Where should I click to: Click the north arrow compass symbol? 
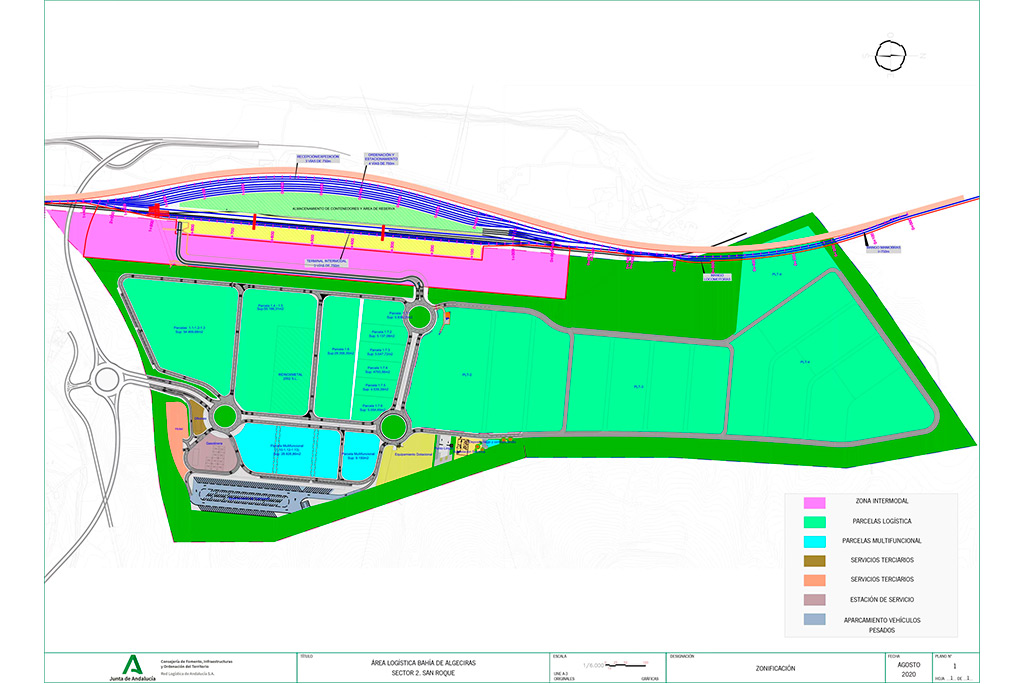(891, 56)
